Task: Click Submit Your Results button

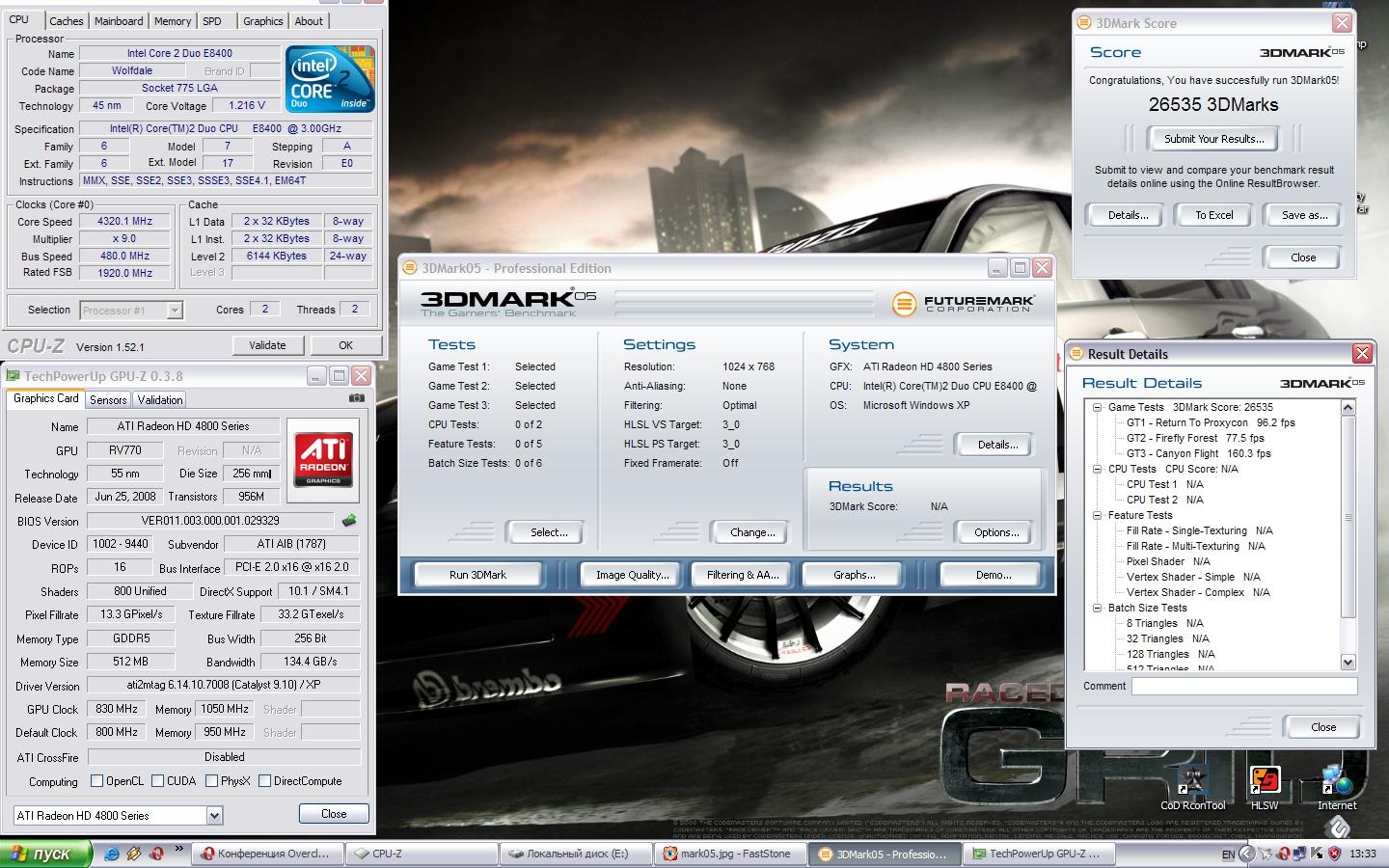Action: 1213,139
